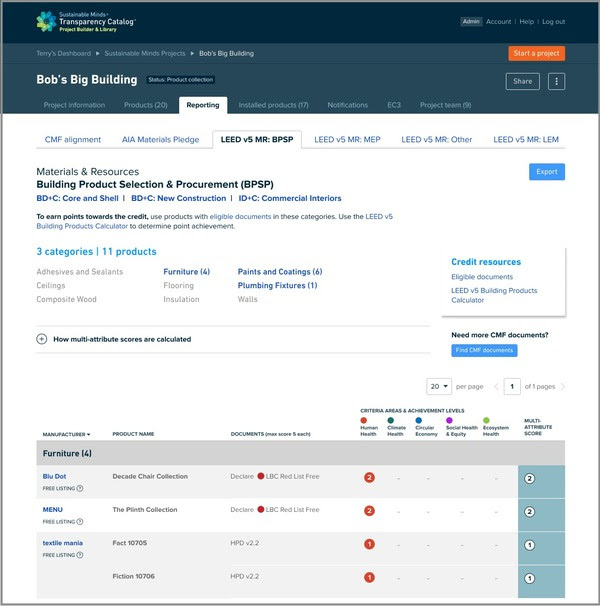600x606 pixels.
Task: Click the Find CMF documents button
Action: click(484, 351)
